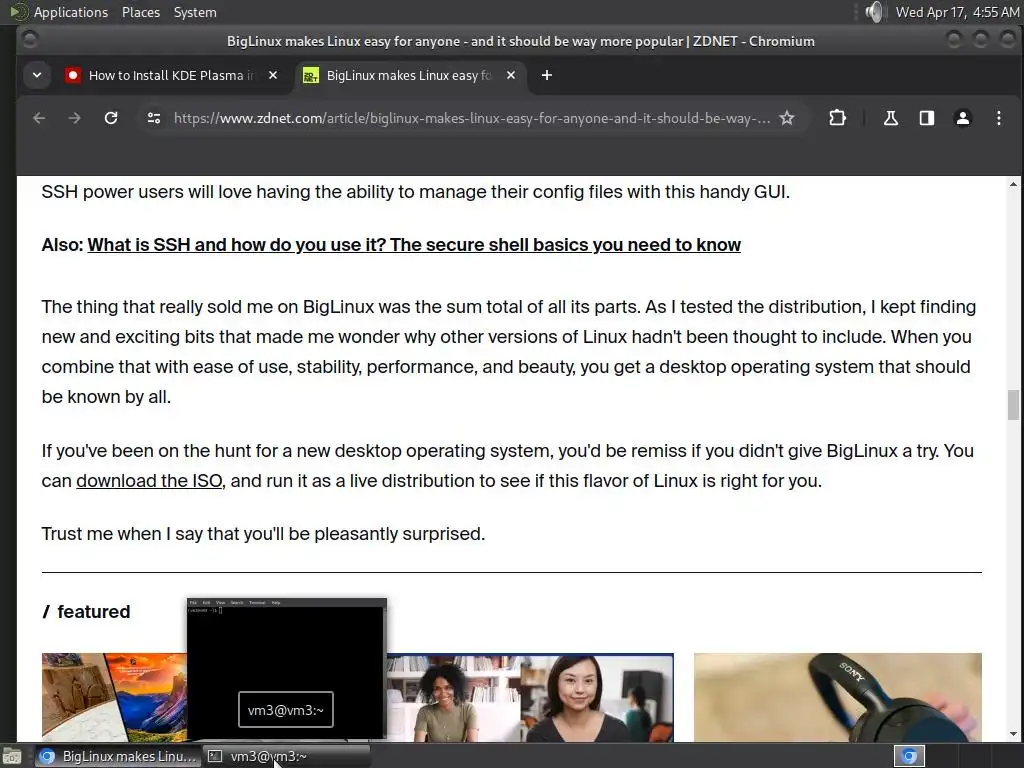
Task: Click the Chromium workspace switcher icon at bottom right
Action: tap(908, 756)
